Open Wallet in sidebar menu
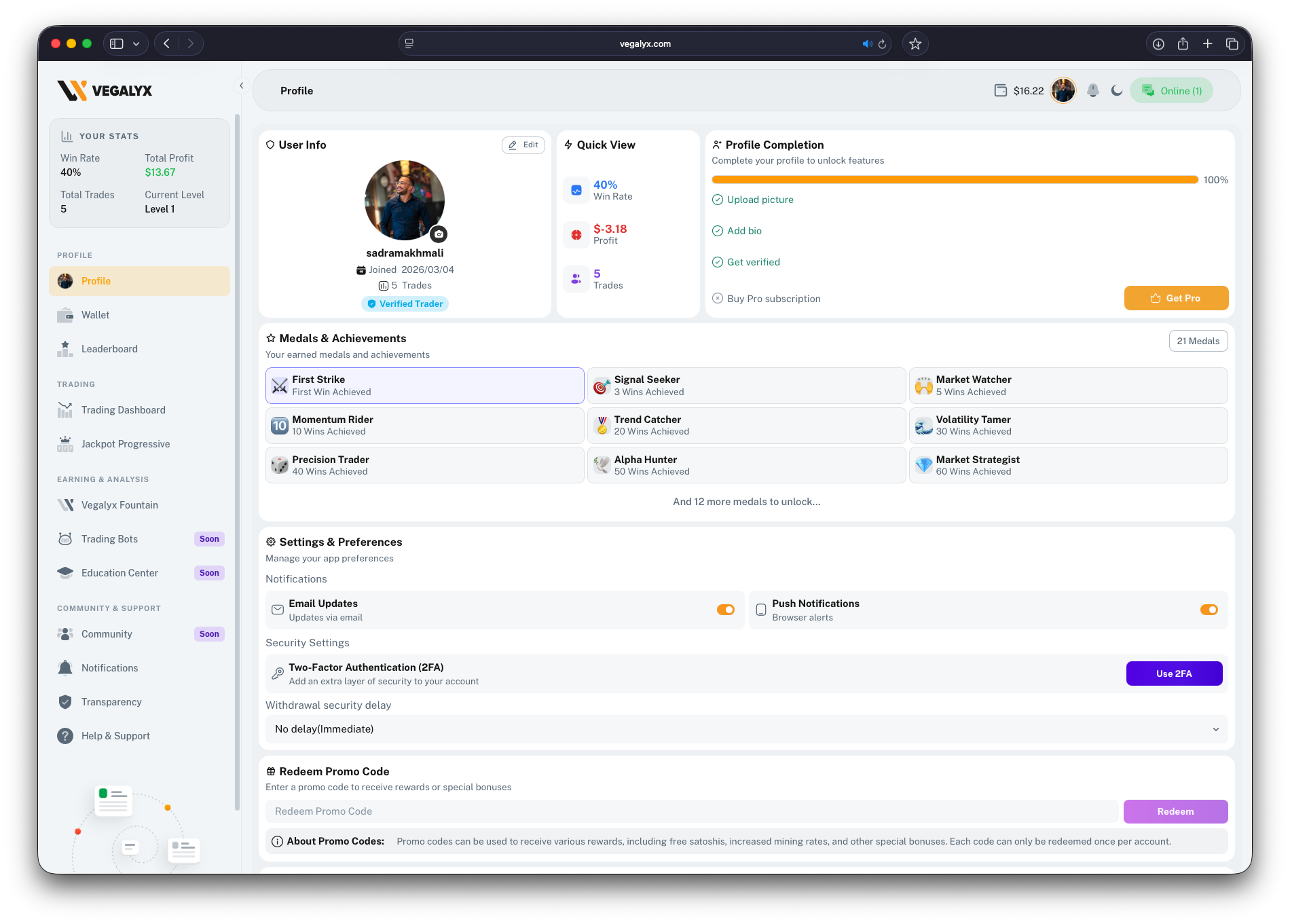Image resolution: width=1290 pixels, height=924 pixels. [x=139, y=315]
